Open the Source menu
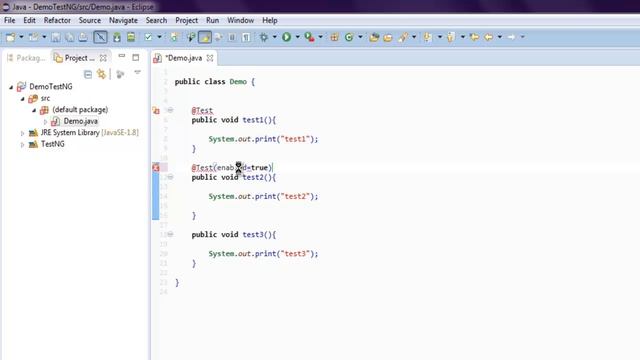 pos(90,20)
